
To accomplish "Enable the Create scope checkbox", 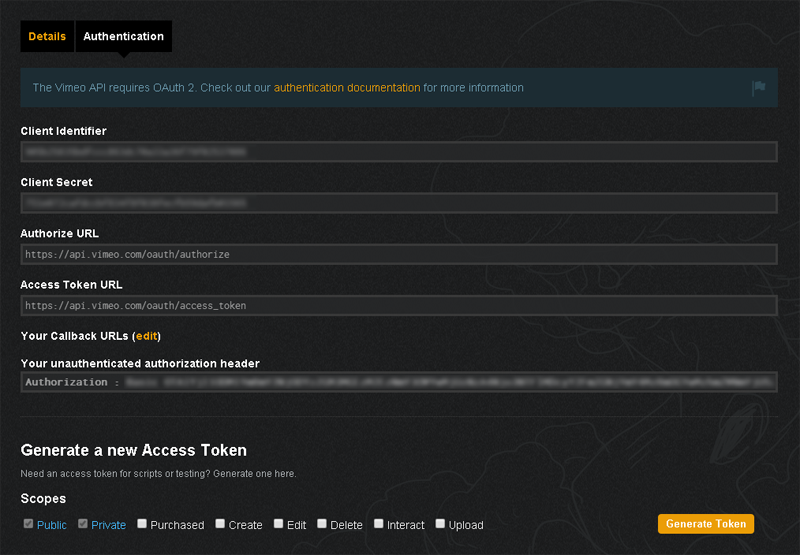I will point(220,523).
